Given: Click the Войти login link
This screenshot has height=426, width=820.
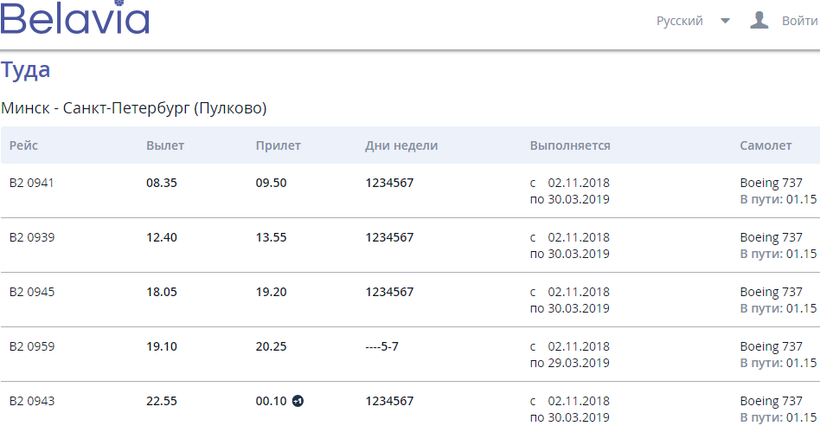Looking at the screenshot, I should [799, 21].
